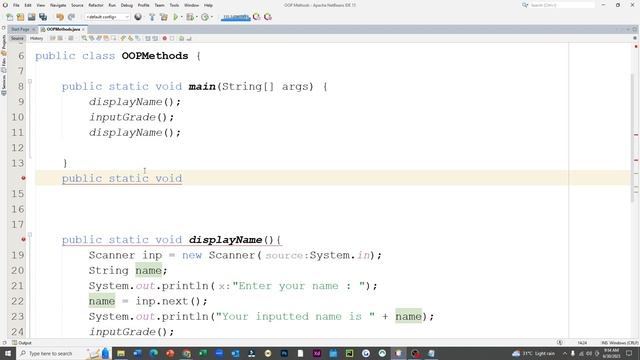Open File Explorer from the taskbar

[x=121, y=353]
